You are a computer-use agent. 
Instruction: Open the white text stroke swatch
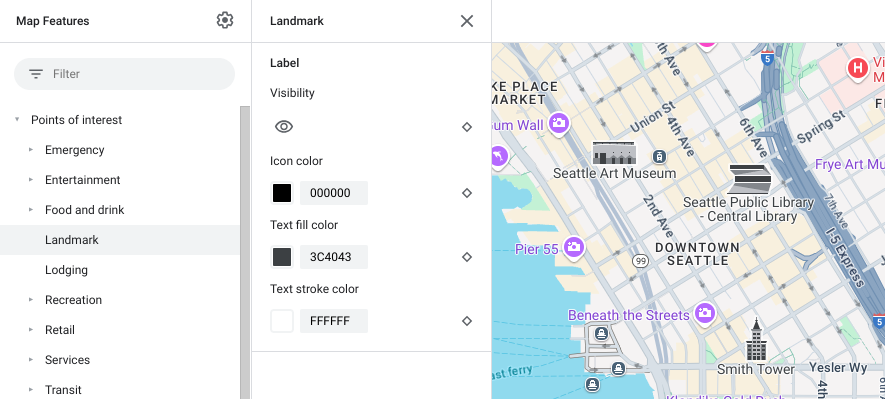(282, 321)
